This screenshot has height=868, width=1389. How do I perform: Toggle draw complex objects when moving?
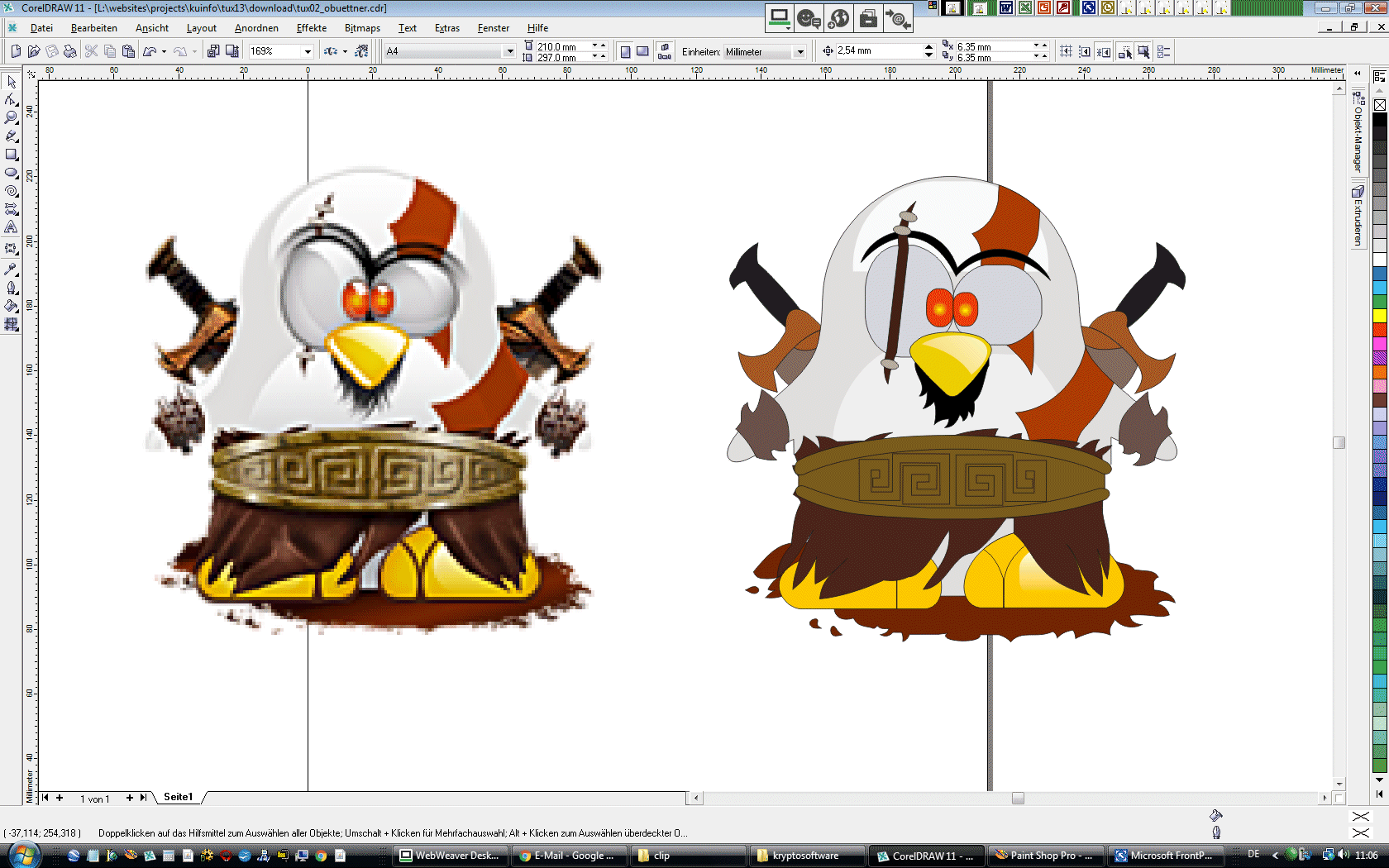1125,51
